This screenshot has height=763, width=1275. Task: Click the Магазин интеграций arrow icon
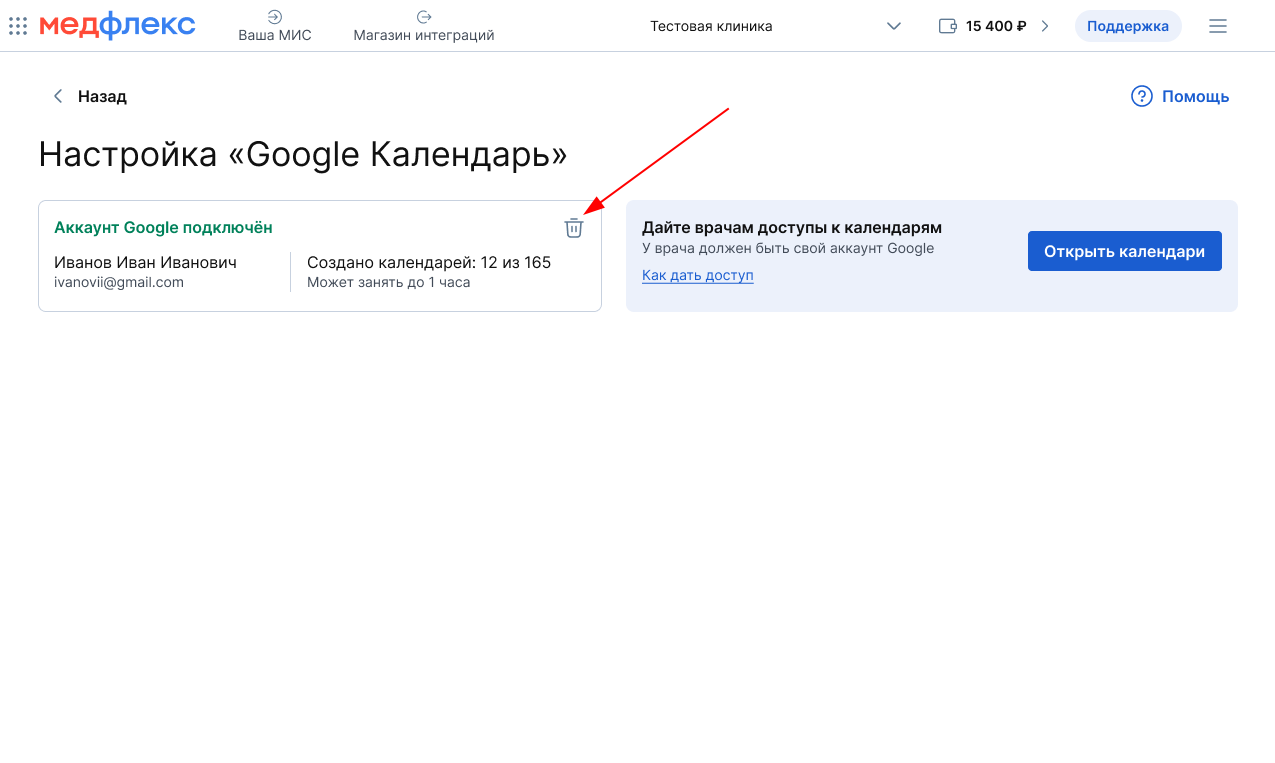tap(424, 17)
